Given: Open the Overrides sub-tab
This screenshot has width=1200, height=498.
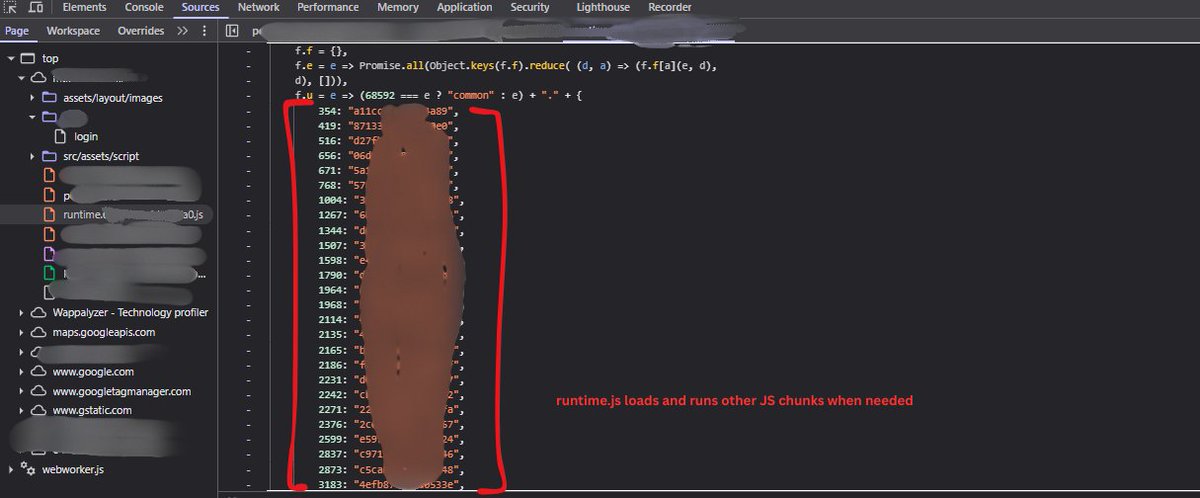Looking at the screenshot, I should tap(140, 31).
